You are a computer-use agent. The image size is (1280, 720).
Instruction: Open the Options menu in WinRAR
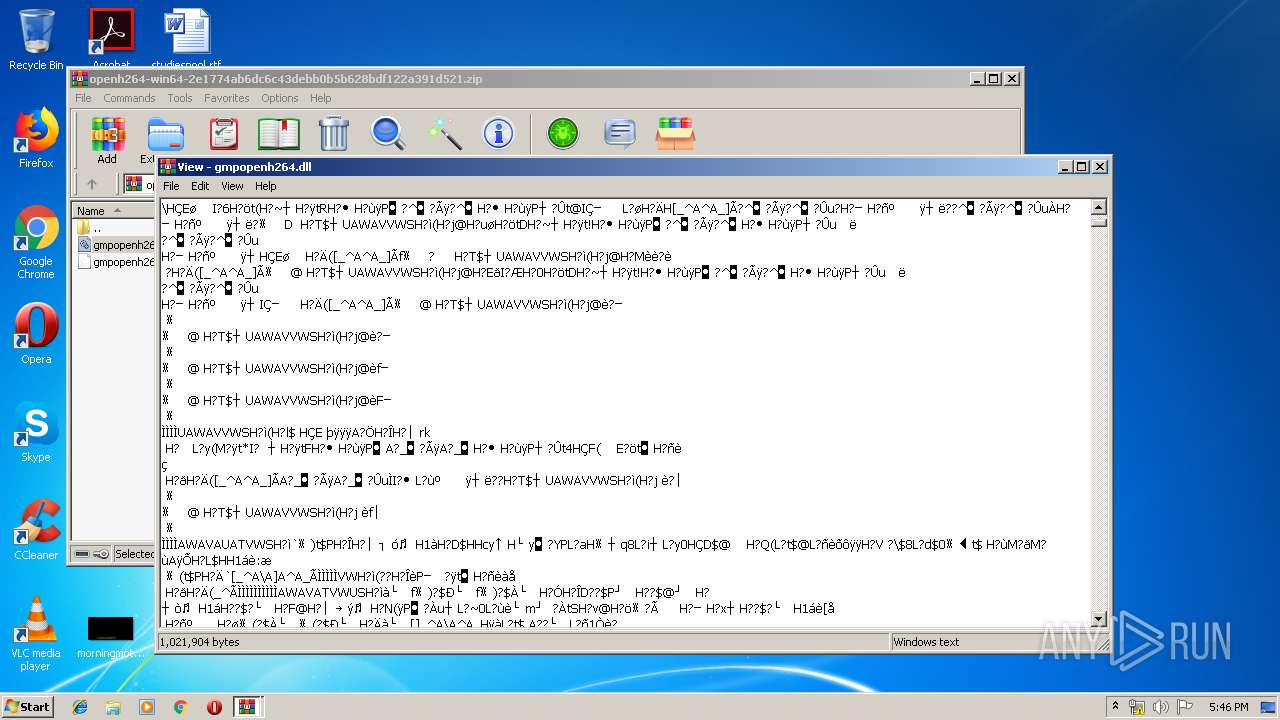click(280, 98)
